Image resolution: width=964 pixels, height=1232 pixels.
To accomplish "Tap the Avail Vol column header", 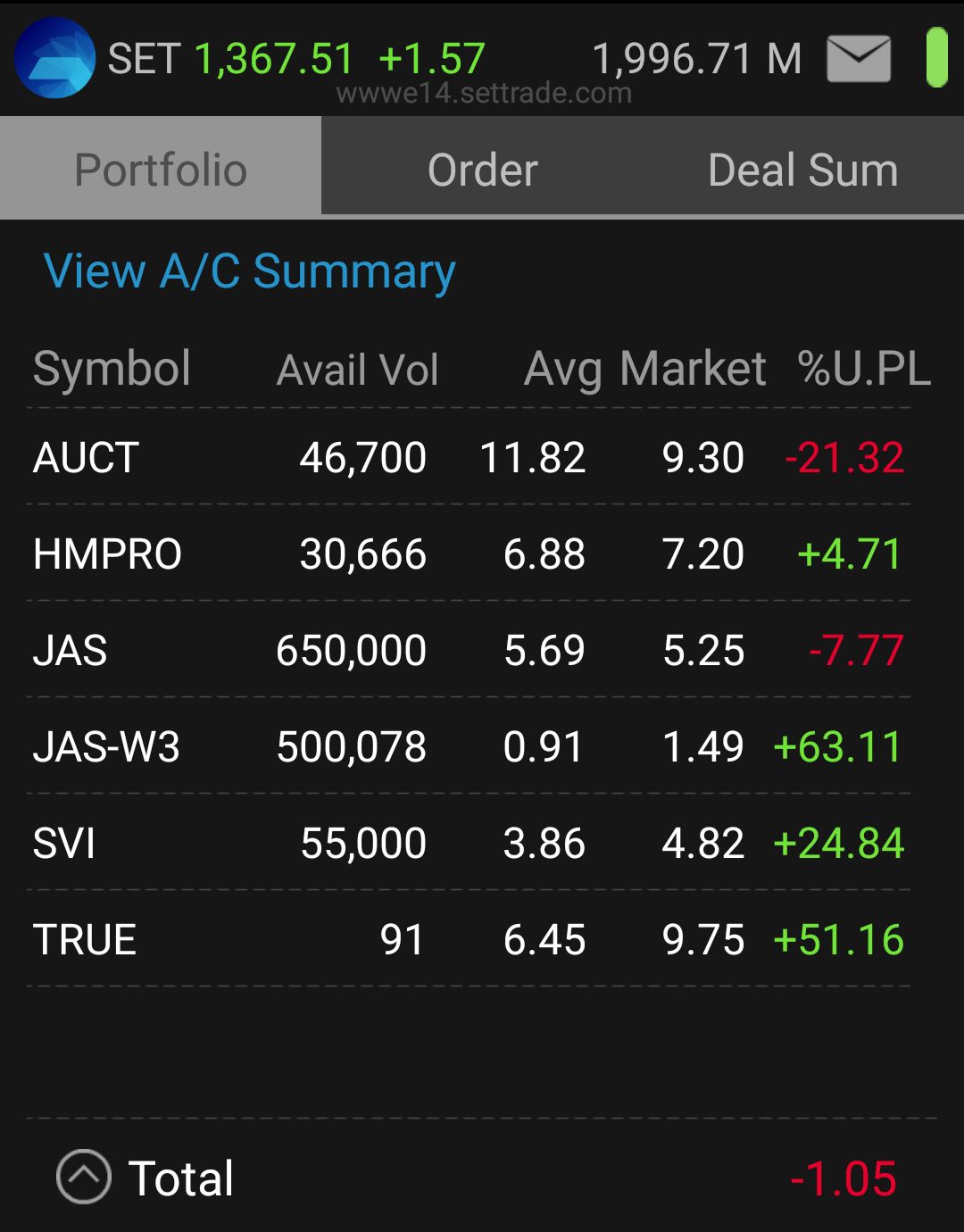I will 358,370.
